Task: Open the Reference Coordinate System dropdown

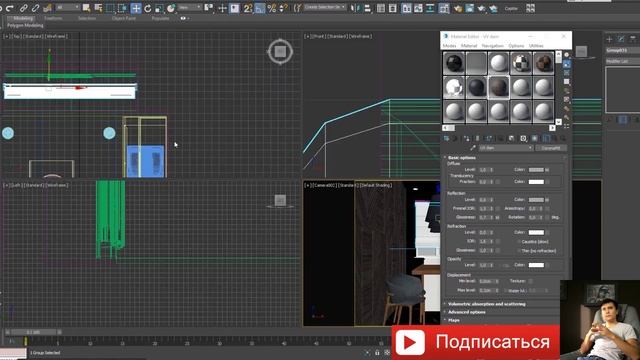Action: coord(190,7)
